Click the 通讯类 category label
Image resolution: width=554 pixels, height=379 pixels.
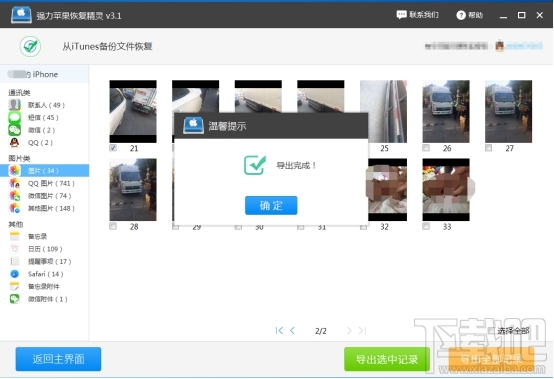point(19,93)
